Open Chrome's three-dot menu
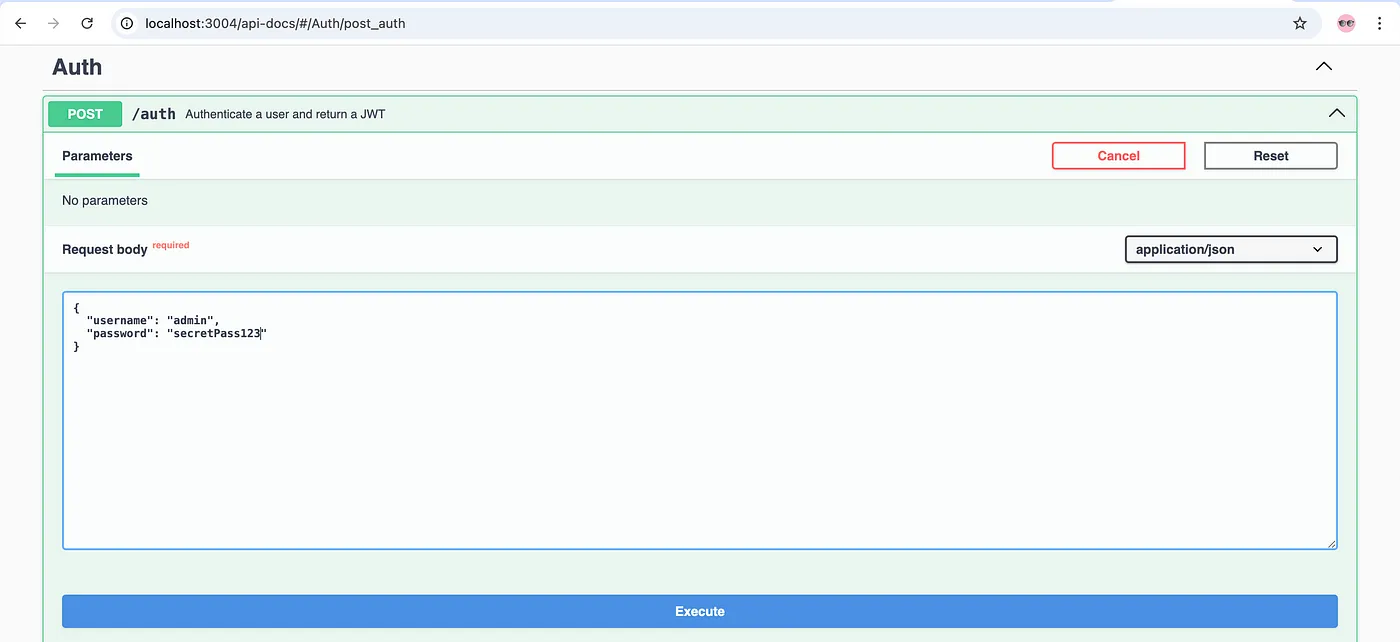Image resolution: width=1400 pixels, height=642 pixels. coord(1380,23)
